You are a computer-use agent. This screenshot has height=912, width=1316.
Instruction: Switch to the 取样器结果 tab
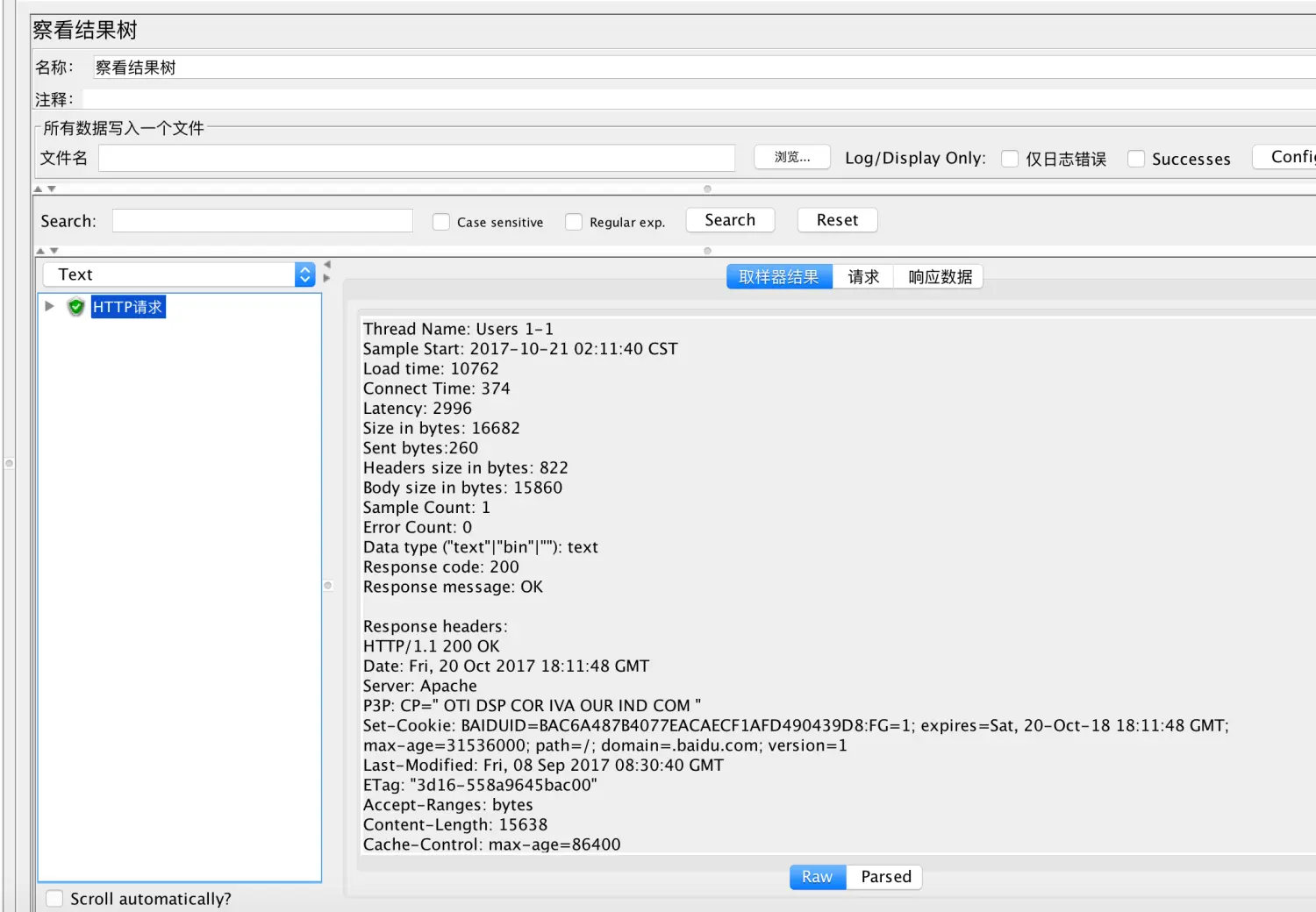779,277
